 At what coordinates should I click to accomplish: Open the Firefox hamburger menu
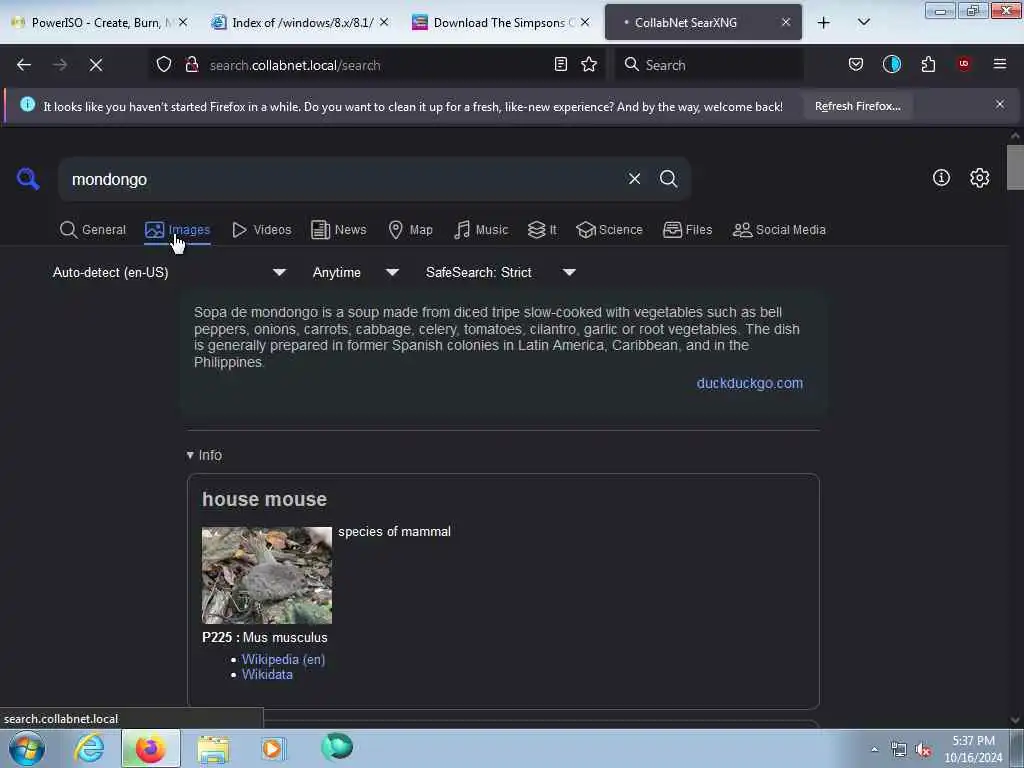[x=1000, y=64]
